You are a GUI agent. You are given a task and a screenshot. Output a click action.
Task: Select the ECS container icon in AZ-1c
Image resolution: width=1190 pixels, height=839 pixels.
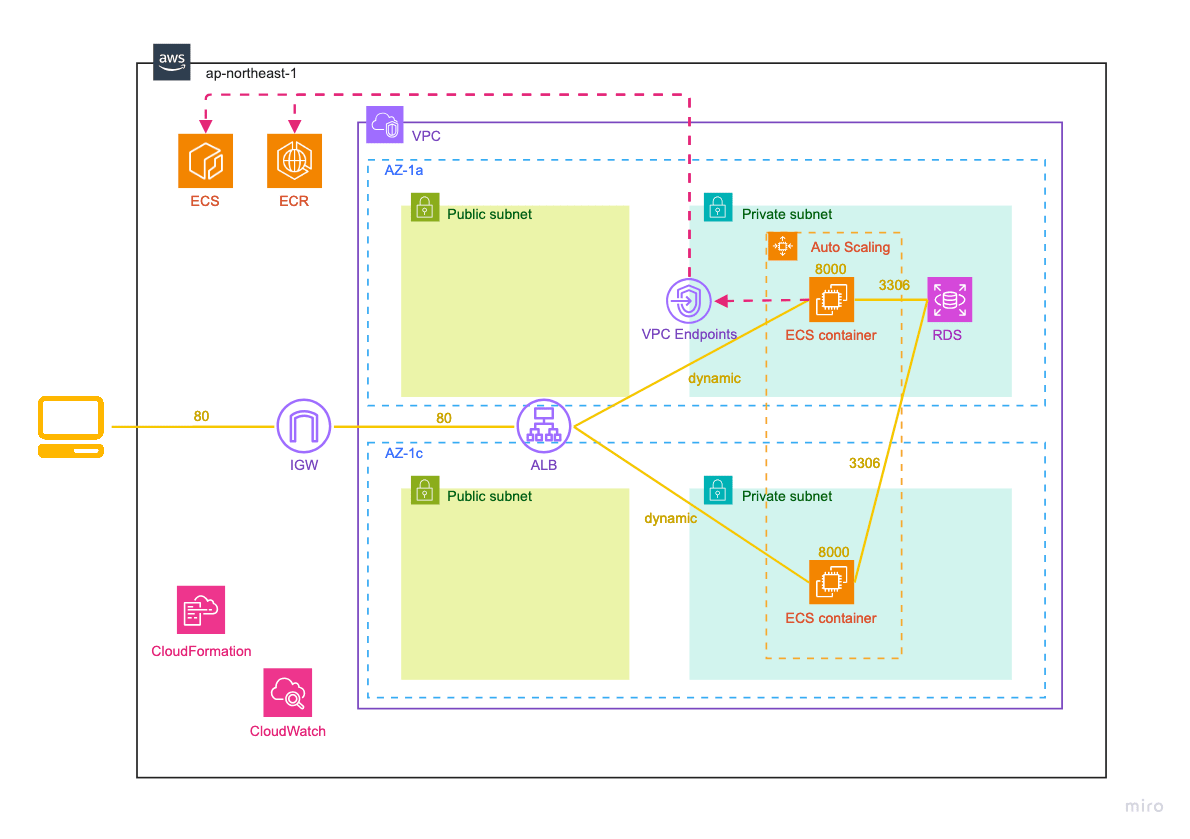831,582
